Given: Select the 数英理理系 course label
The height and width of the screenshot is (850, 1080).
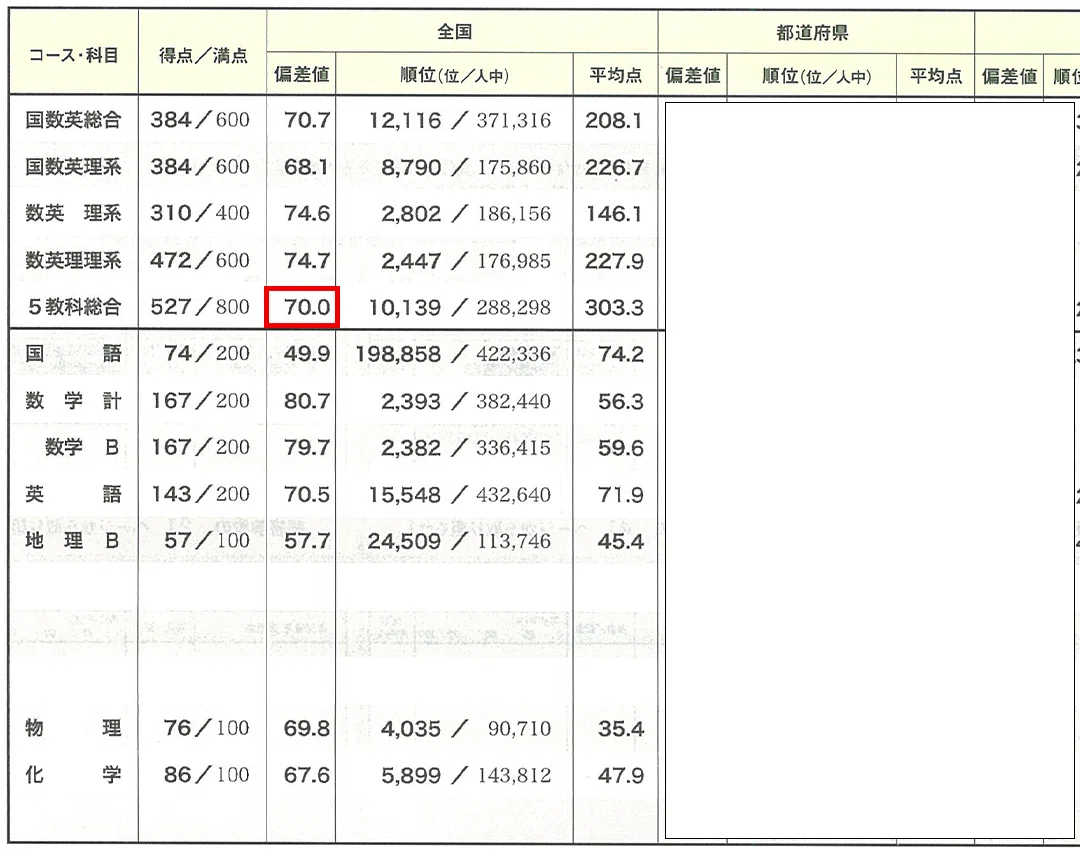Looking at the screenshot, I should click(73, 260).
